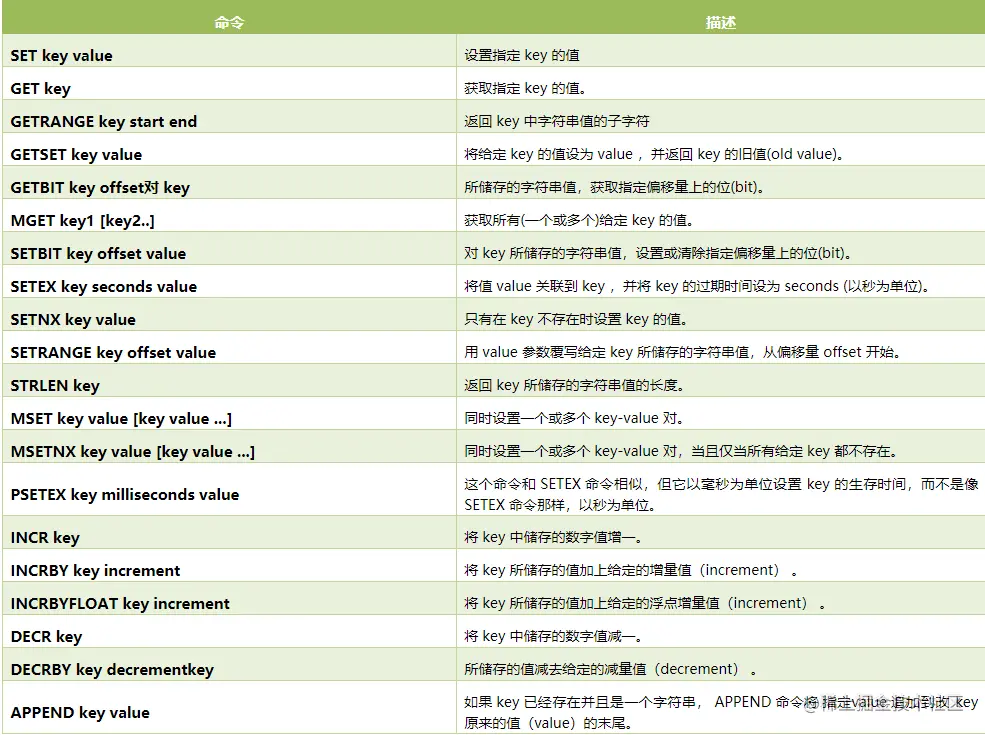Select description 当且仅当所有给定 key 都不存在
The width and height of the screenshot is (985, 735).
(x=682, y=451)
